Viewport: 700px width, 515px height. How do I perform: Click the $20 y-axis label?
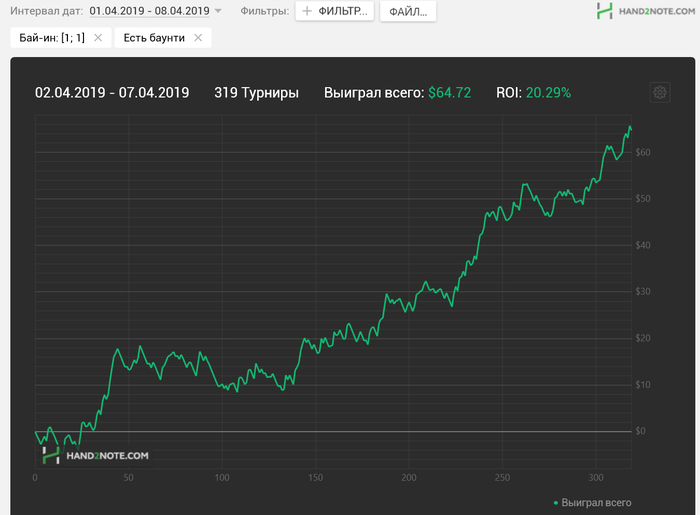click(643, 338)
